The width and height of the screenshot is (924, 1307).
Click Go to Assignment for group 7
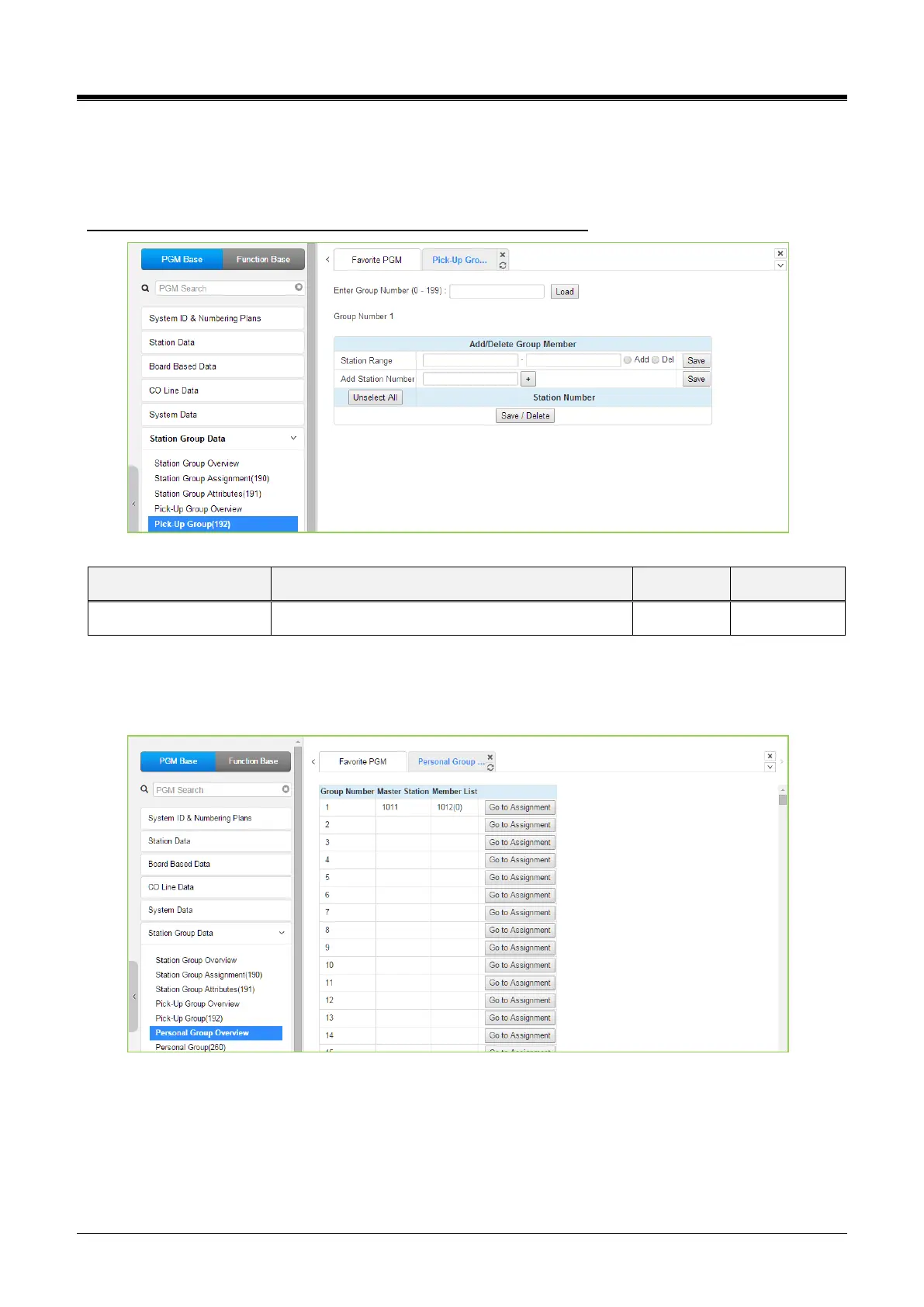pos(520,913)
